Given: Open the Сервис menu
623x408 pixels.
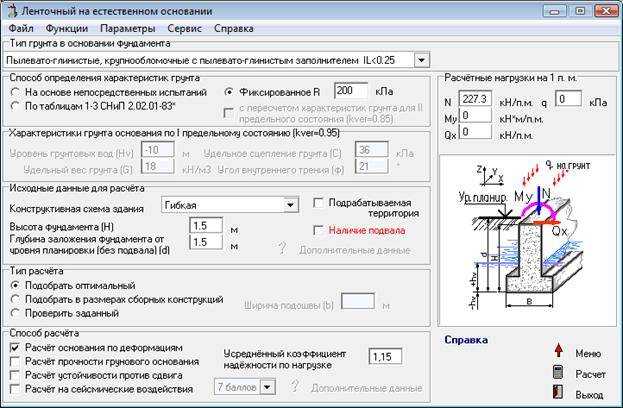Looking at the screenshot, I should coord(184,29).
